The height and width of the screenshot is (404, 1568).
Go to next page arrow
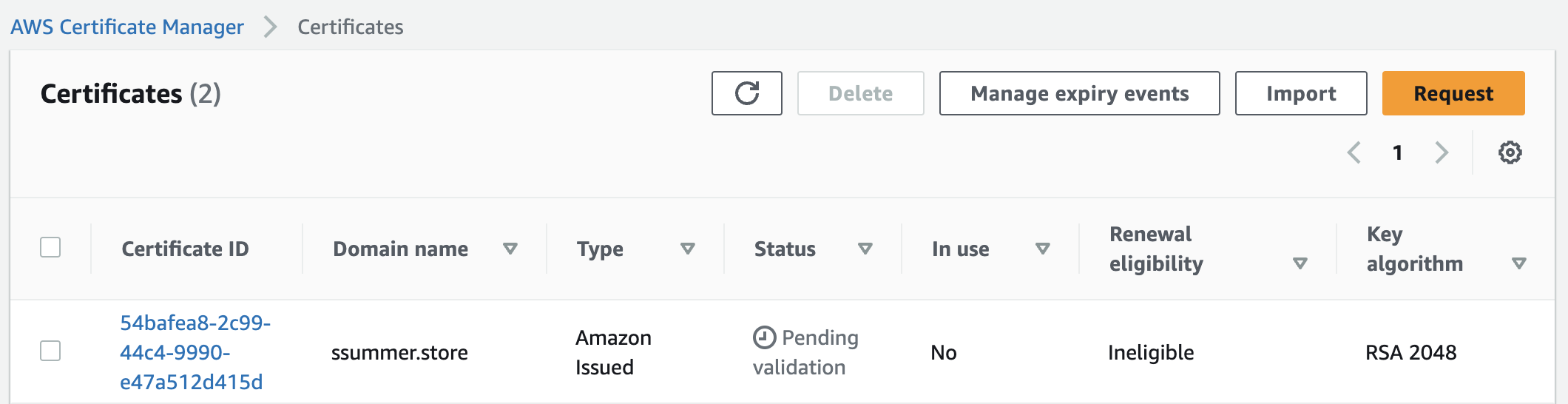1442,152
